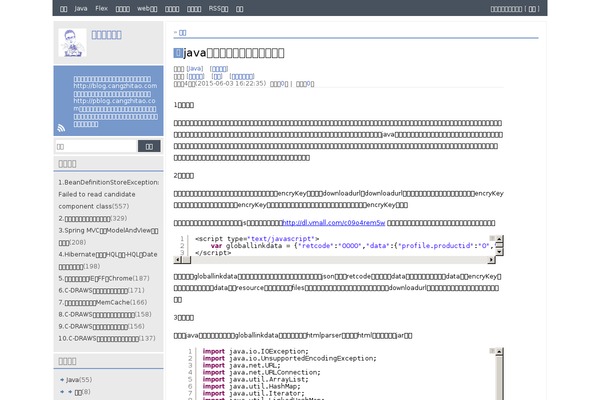The width and height of the screenshot is (600, 400).
Task: Click the first code block's scroll-down arrow
Action: coord(499,252)
